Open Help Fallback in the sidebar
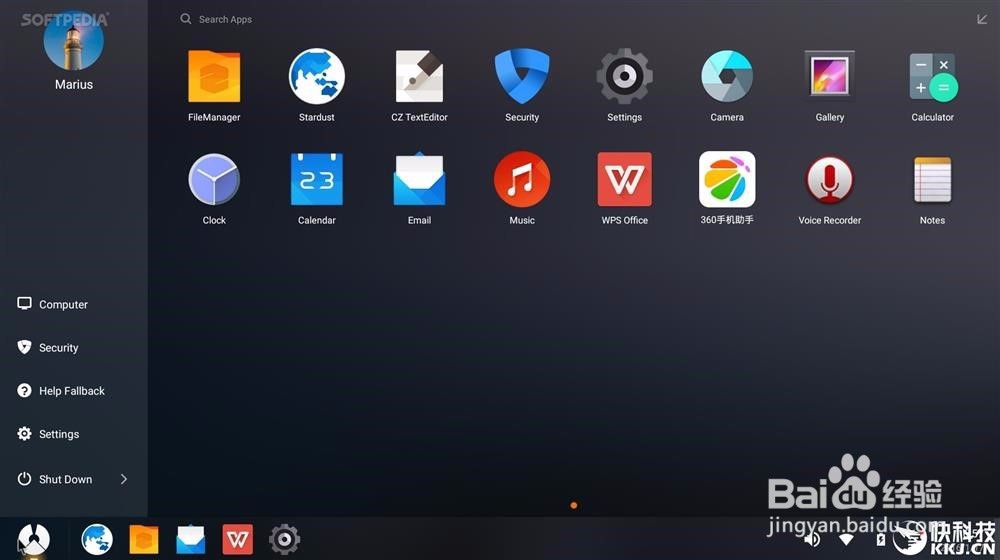Viewport: 1000px width, 560px height. pyautogui.click(x=61, y=391)
